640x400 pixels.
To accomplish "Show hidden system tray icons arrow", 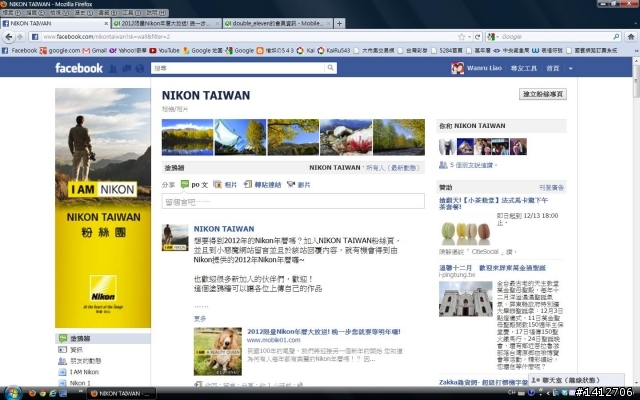I will (x=548, y=393).
